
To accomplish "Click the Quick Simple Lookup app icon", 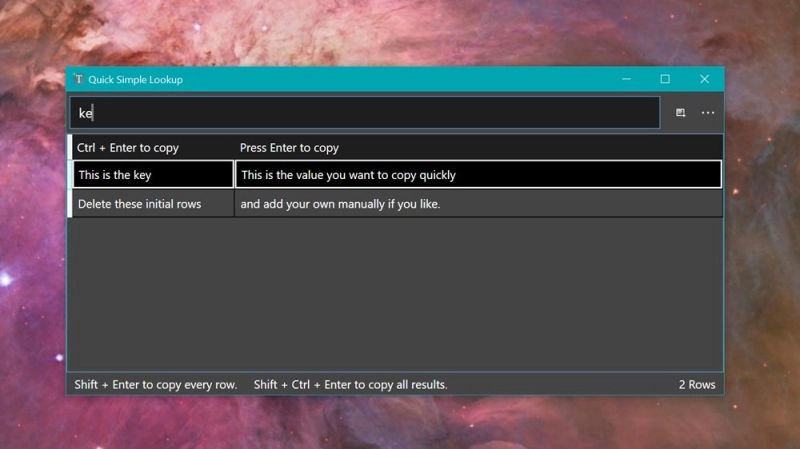I will tap(79, 79).
